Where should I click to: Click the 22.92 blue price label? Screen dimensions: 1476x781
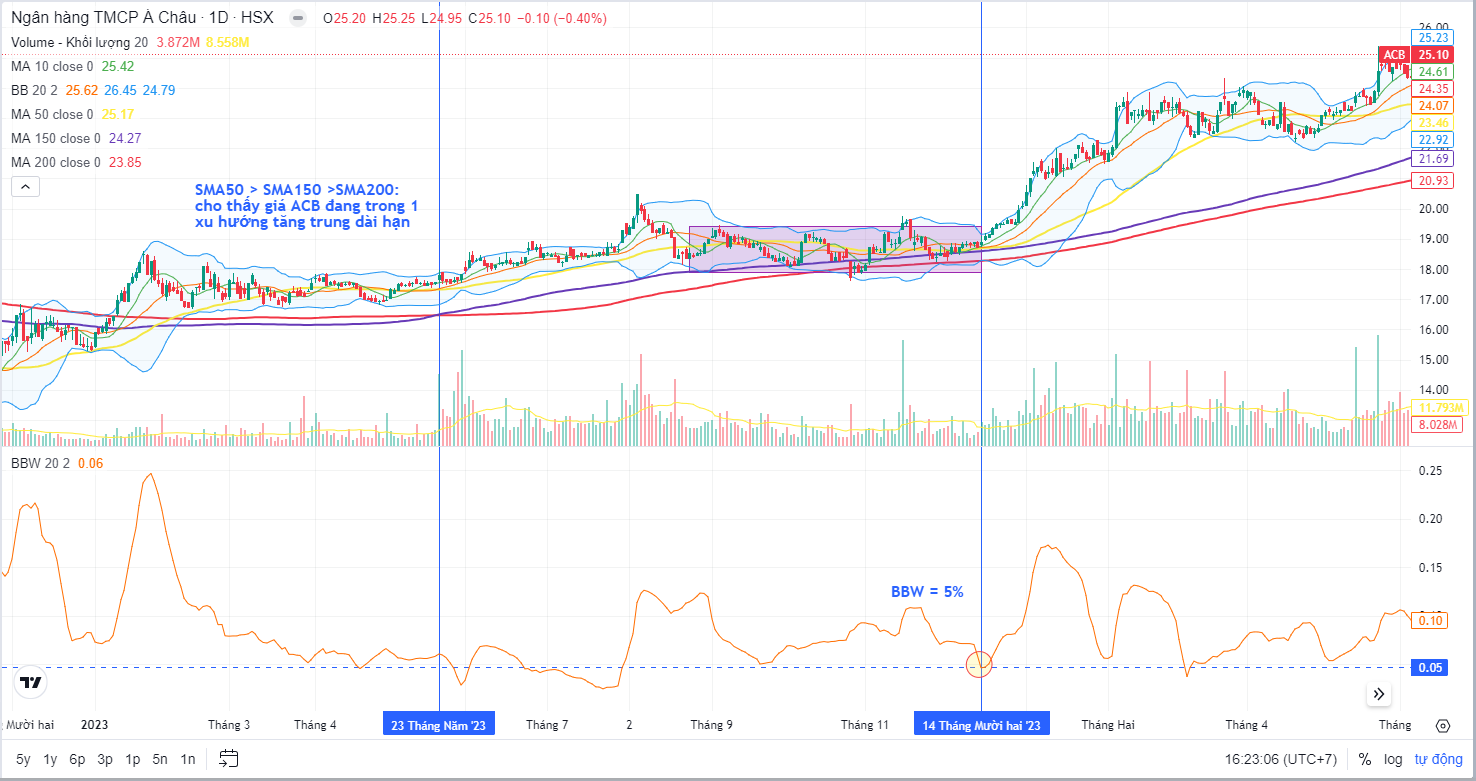point(1432,140)
